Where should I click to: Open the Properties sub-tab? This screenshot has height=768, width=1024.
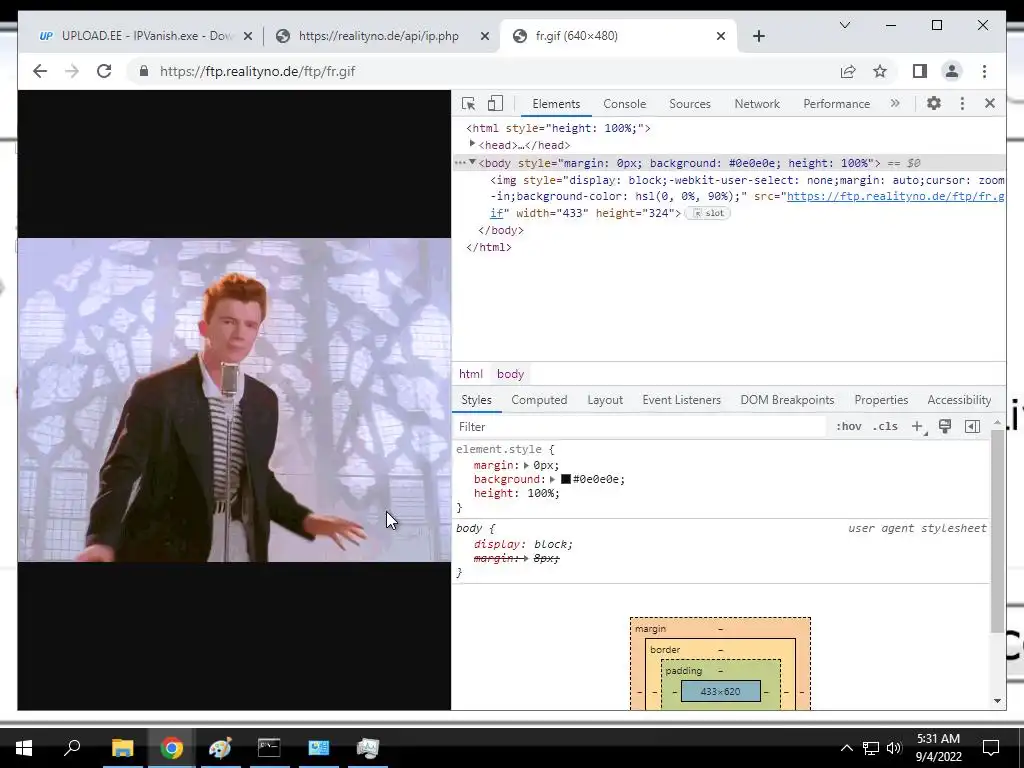[x=881, y=400]
